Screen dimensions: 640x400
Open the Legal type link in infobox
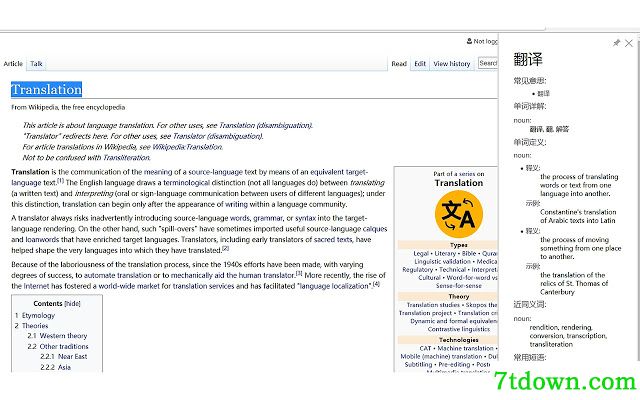421,253
